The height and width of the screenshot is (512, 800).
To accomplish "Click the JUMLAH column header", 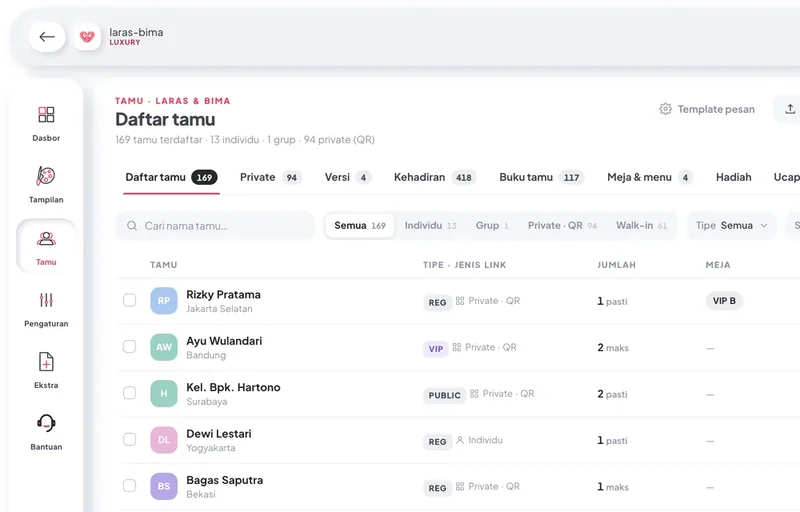I will tap(616, 265).
